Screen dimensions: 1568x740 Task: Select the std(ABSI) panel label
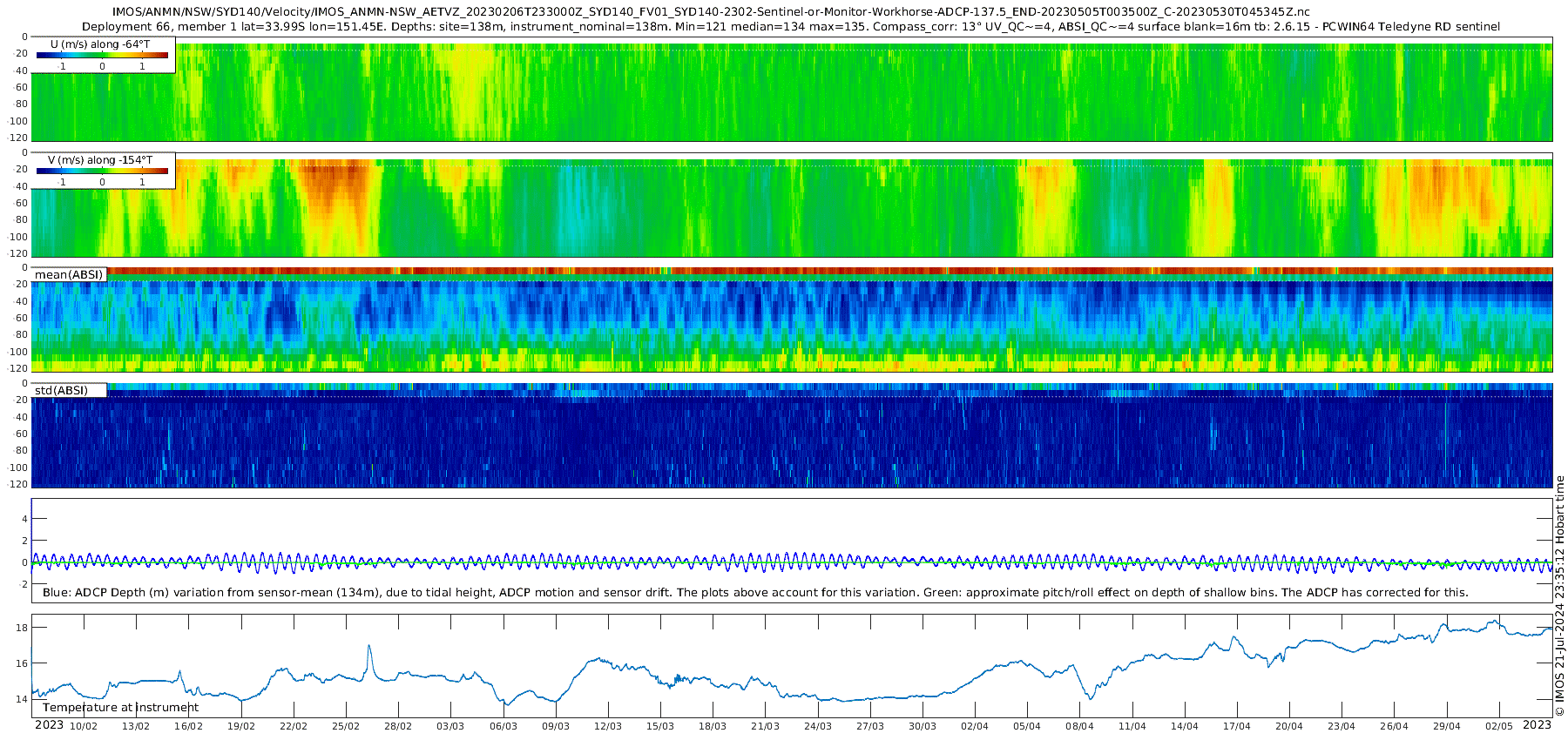pos(69,390)
